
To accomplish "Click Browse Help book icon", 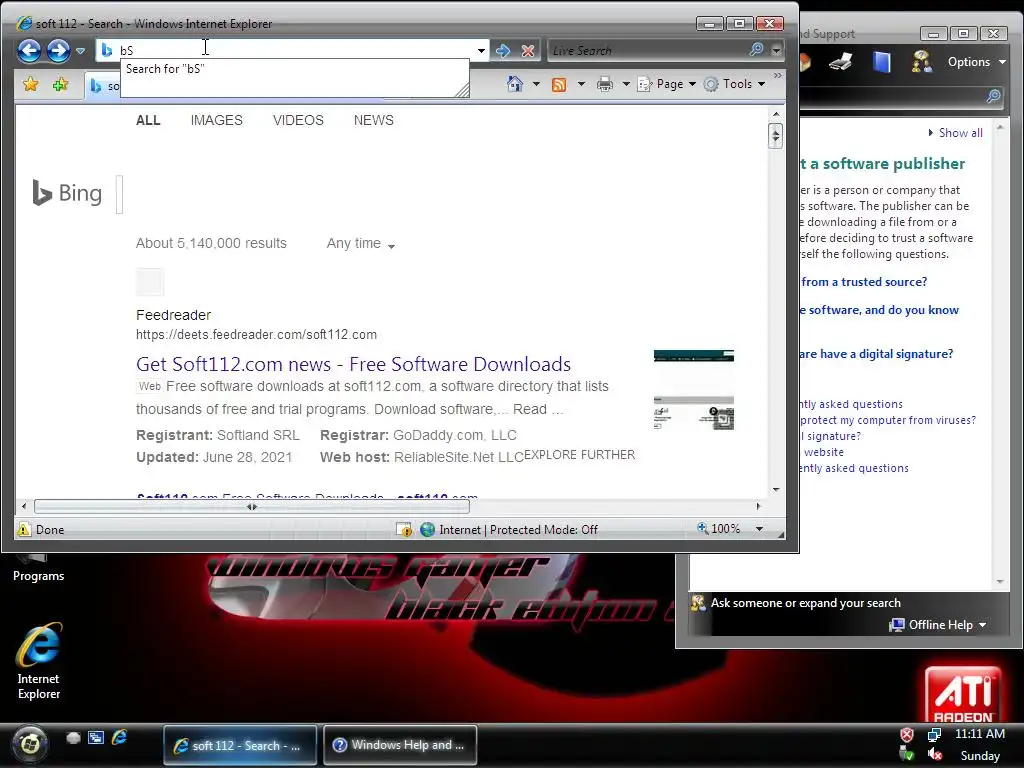I will 882,62.
